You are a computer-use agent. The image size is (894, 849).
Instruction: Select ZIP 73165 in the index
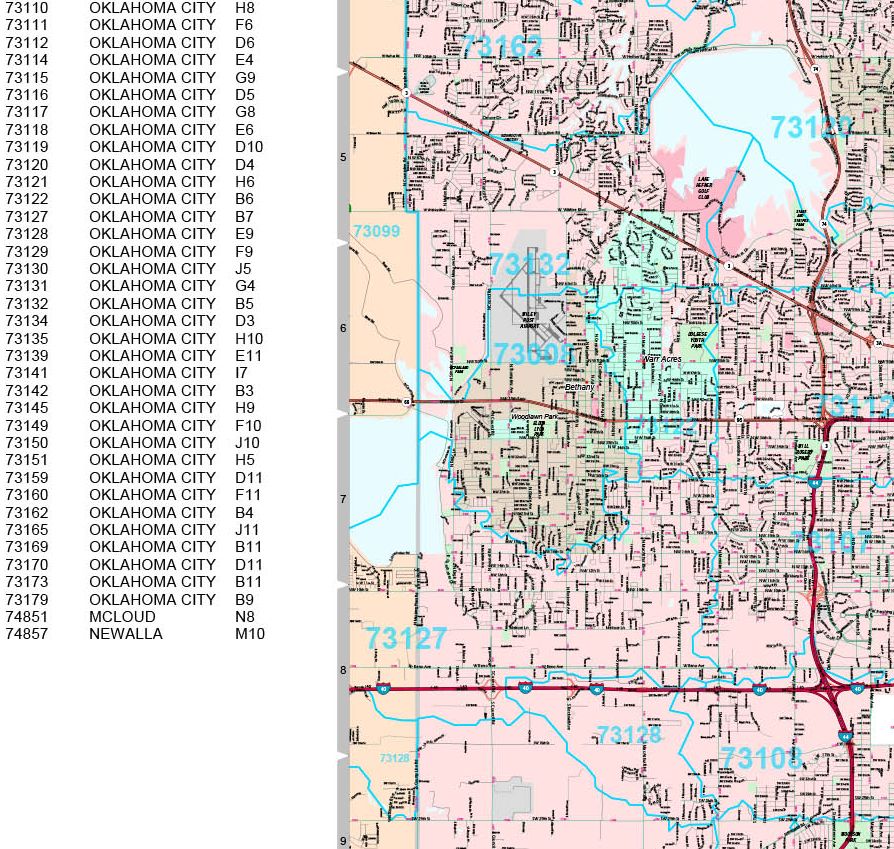click(27, 530)
